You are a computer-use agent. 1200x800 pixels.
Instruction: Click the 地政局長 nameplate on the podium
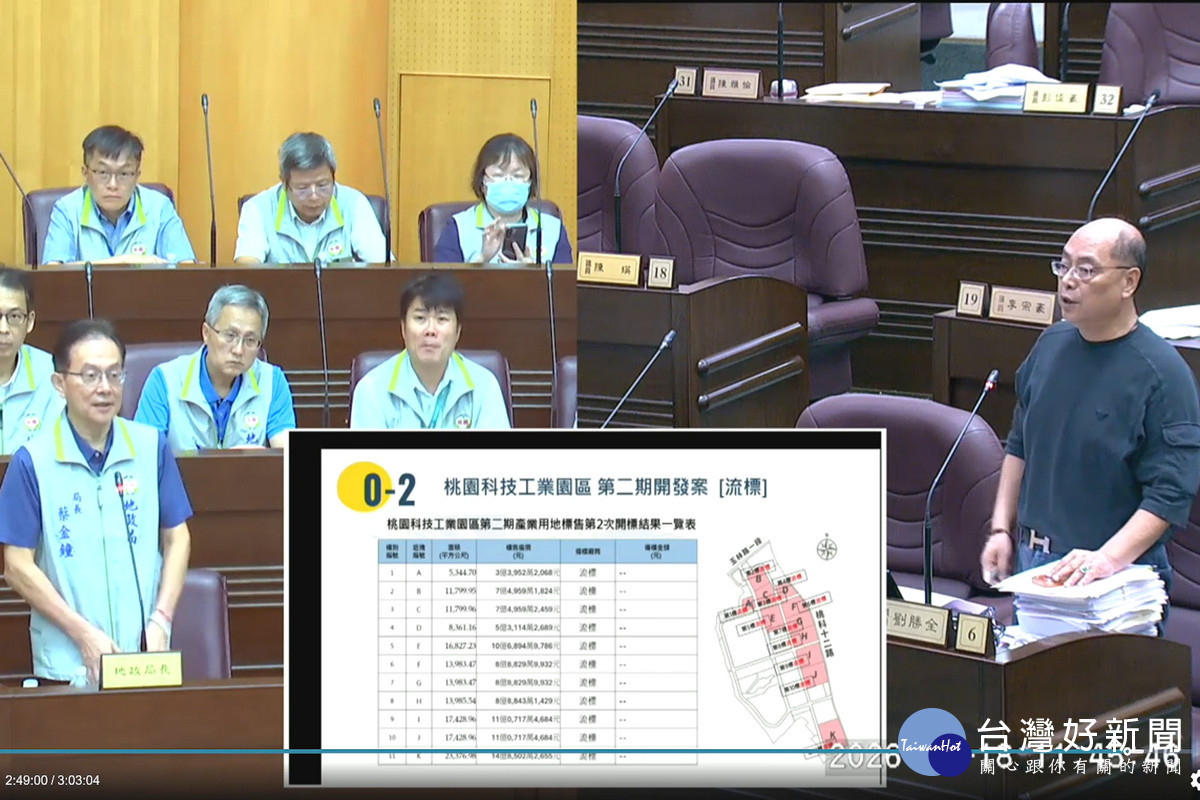pyautogui.click(x=141, y=670)
